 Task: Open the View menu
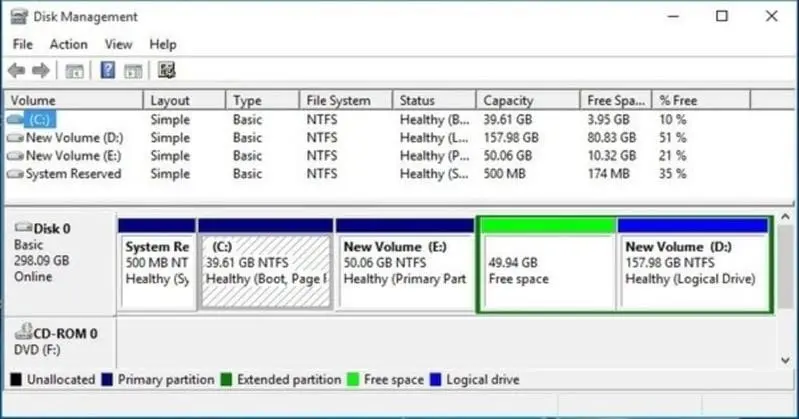[118, 44]
